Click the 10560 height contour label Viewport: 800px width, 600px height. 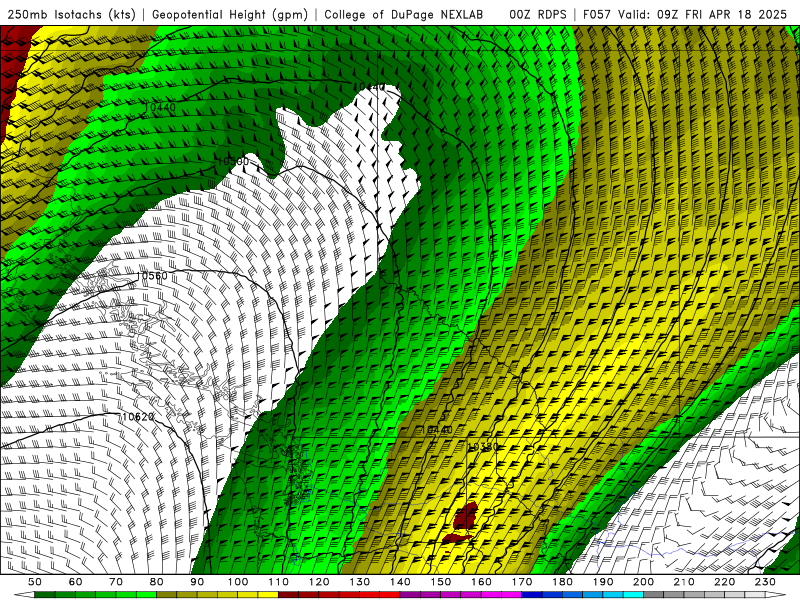[x=152, y=276]
